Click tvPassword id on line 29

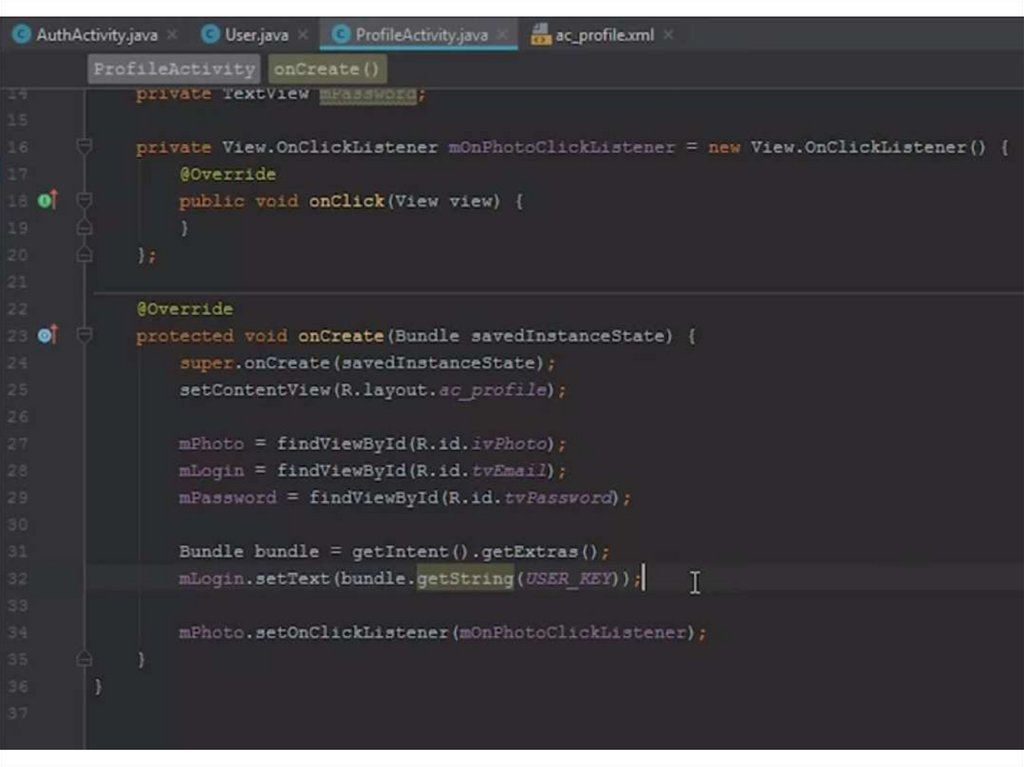click(558, 498)
